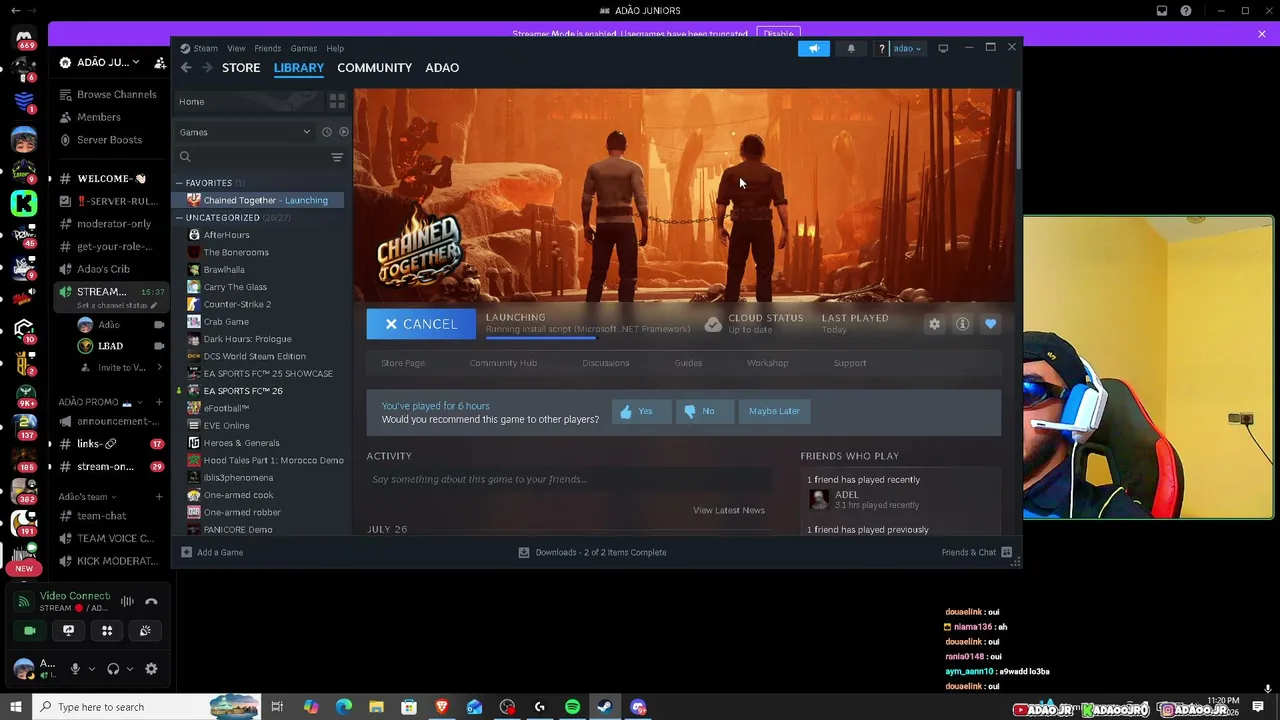Open Spotify from the Windows taskbar

(x=572, y=707)
